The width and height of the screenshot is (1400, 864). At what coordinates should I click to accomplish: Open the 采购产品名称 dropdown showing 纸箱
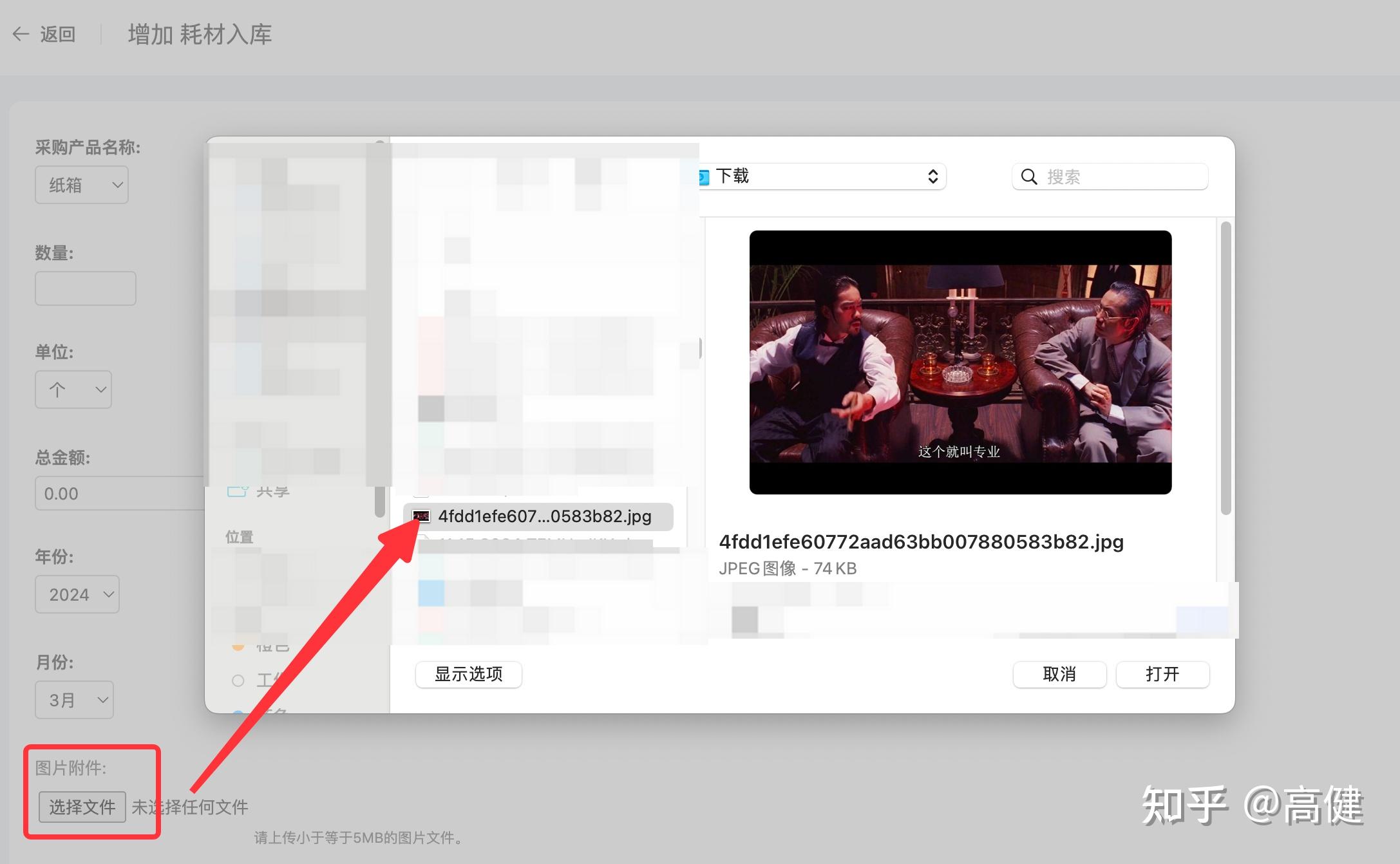(x=81, y=184)
